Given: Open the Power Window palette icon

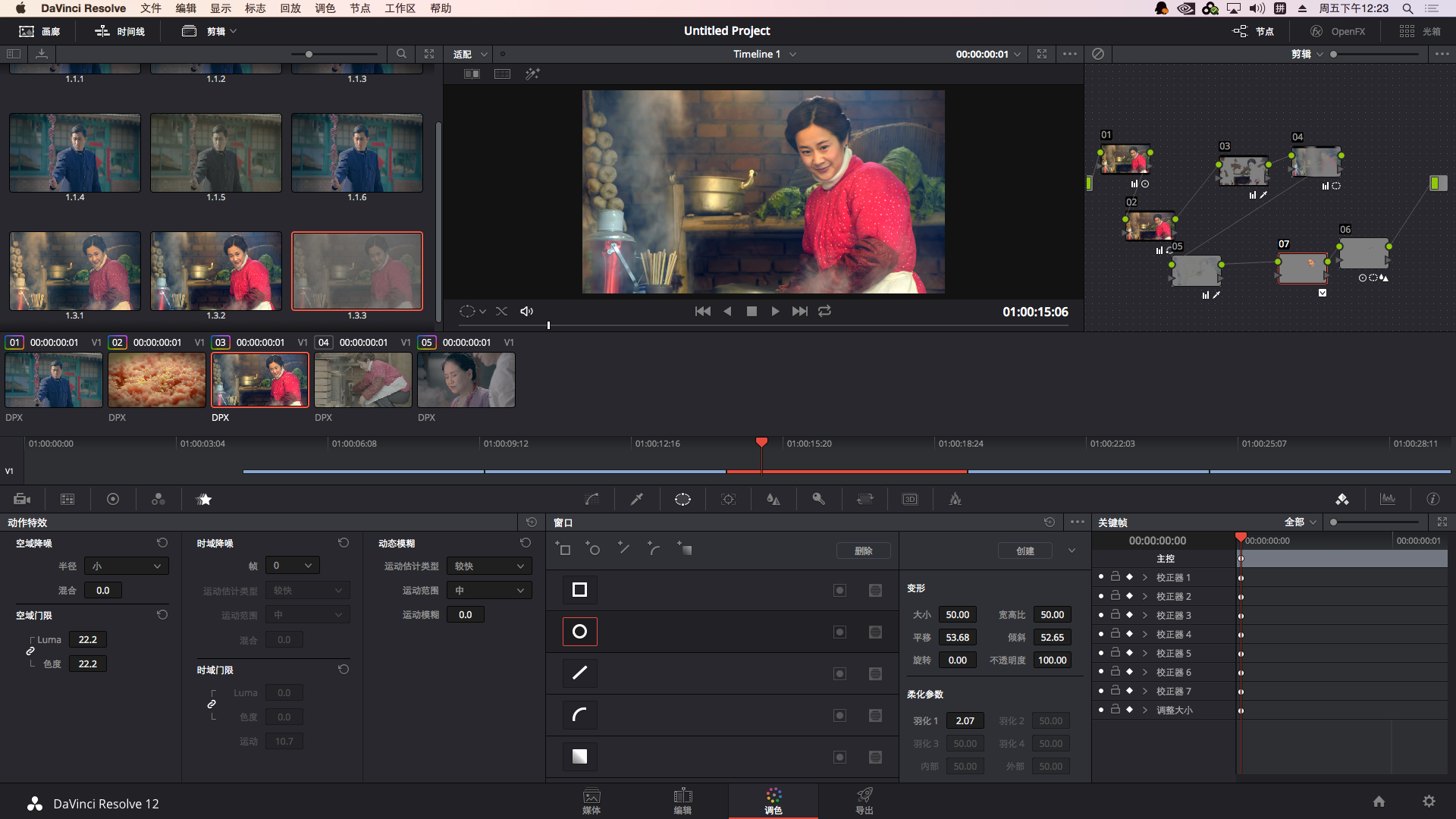Looking at the screenshot, I should click(682, 499).
